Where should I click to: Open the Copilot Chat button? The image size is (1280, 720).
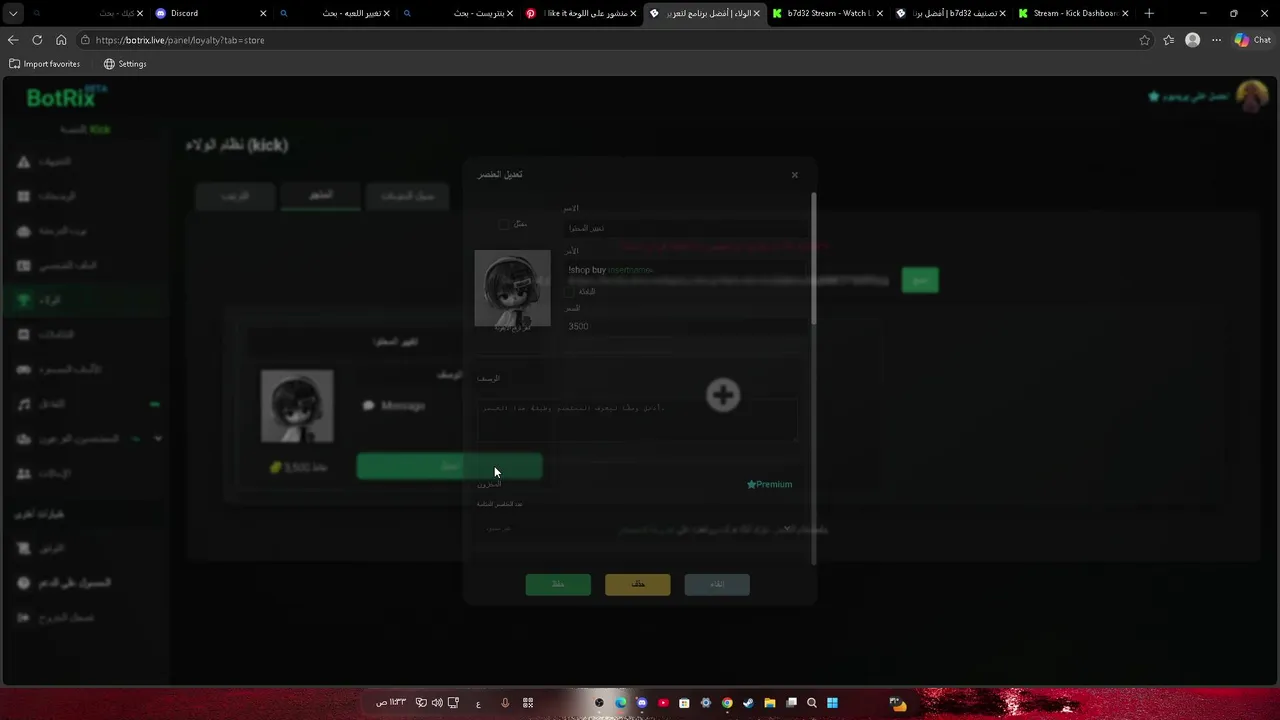click(x=1253, y=40)
